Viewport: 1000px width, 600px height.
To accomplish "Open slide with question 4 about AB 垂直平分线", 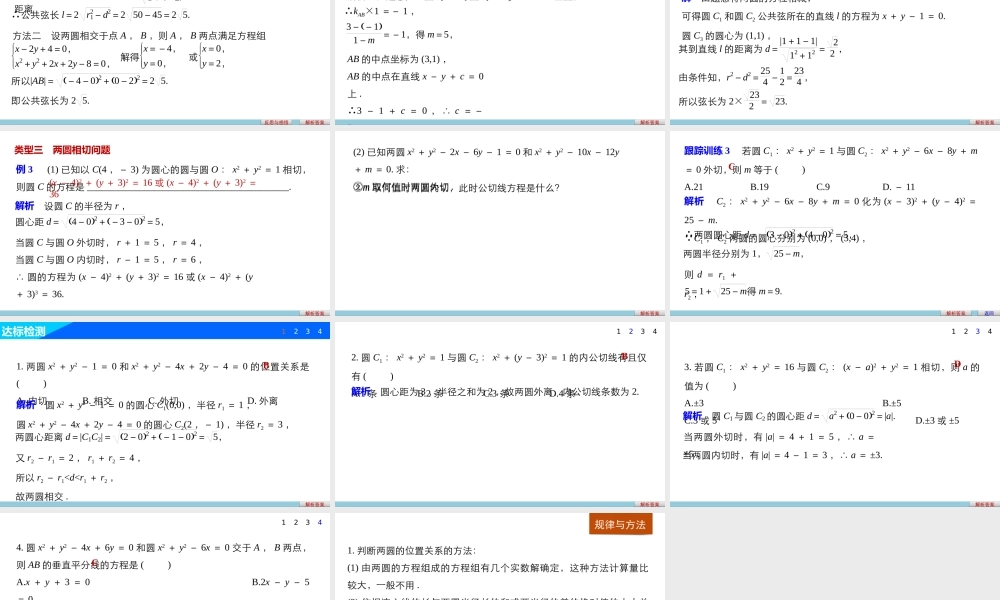I will [165, 556].
